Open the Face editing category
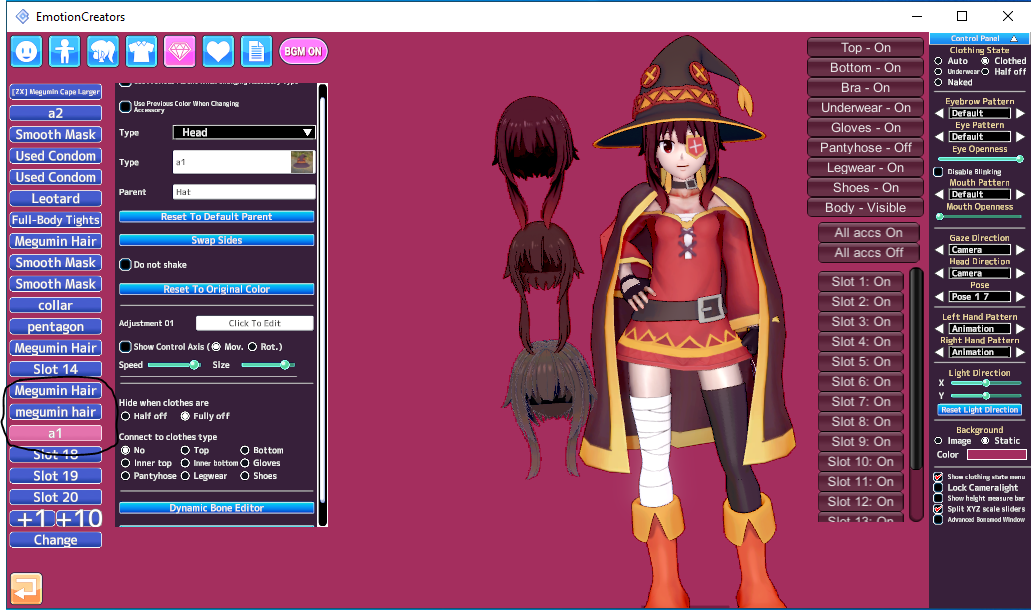Screen dimensions: 1031x610 point(27,50)
